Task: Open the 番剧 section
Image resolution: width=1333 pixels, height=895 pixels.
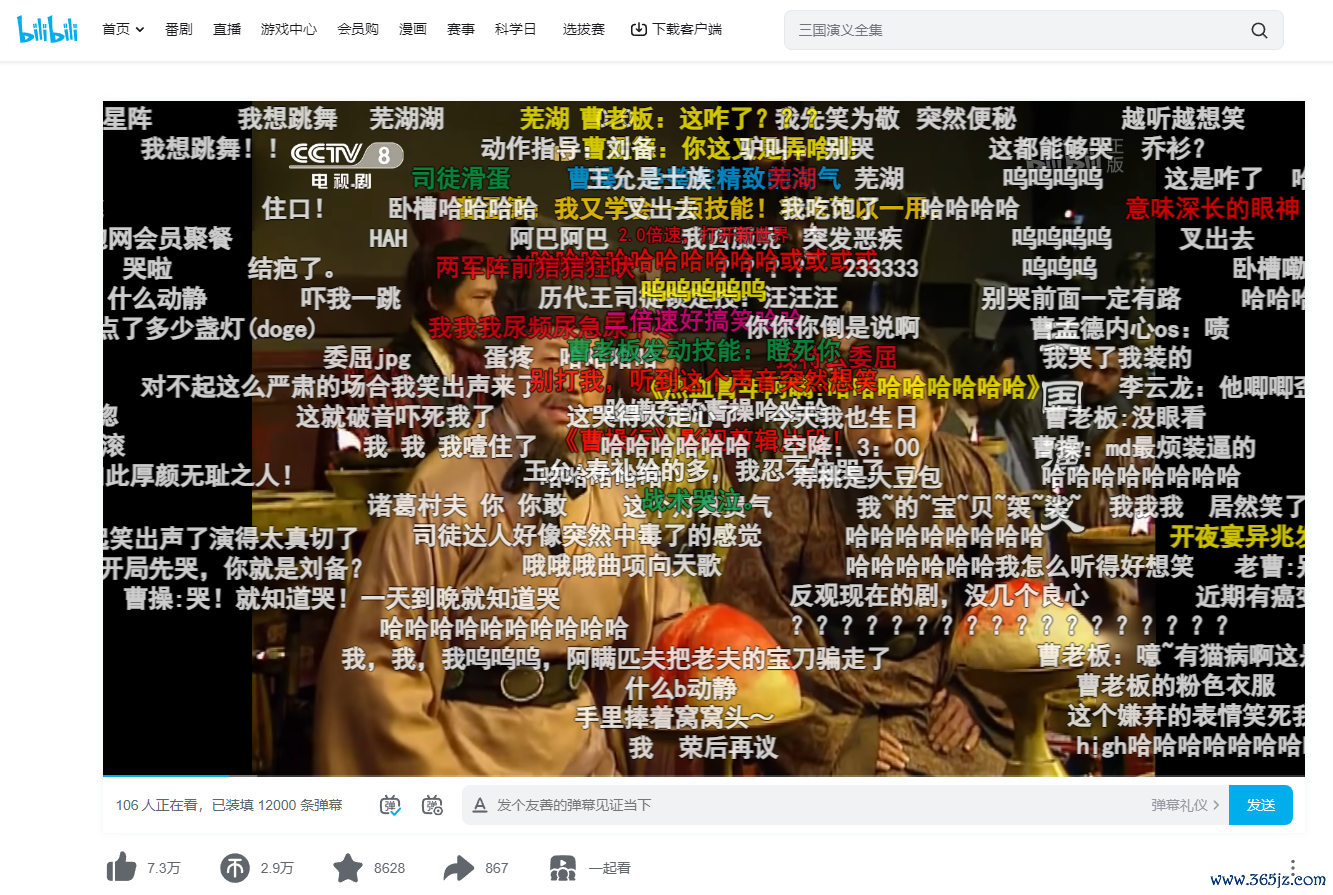Action: (x=178, y=29)
